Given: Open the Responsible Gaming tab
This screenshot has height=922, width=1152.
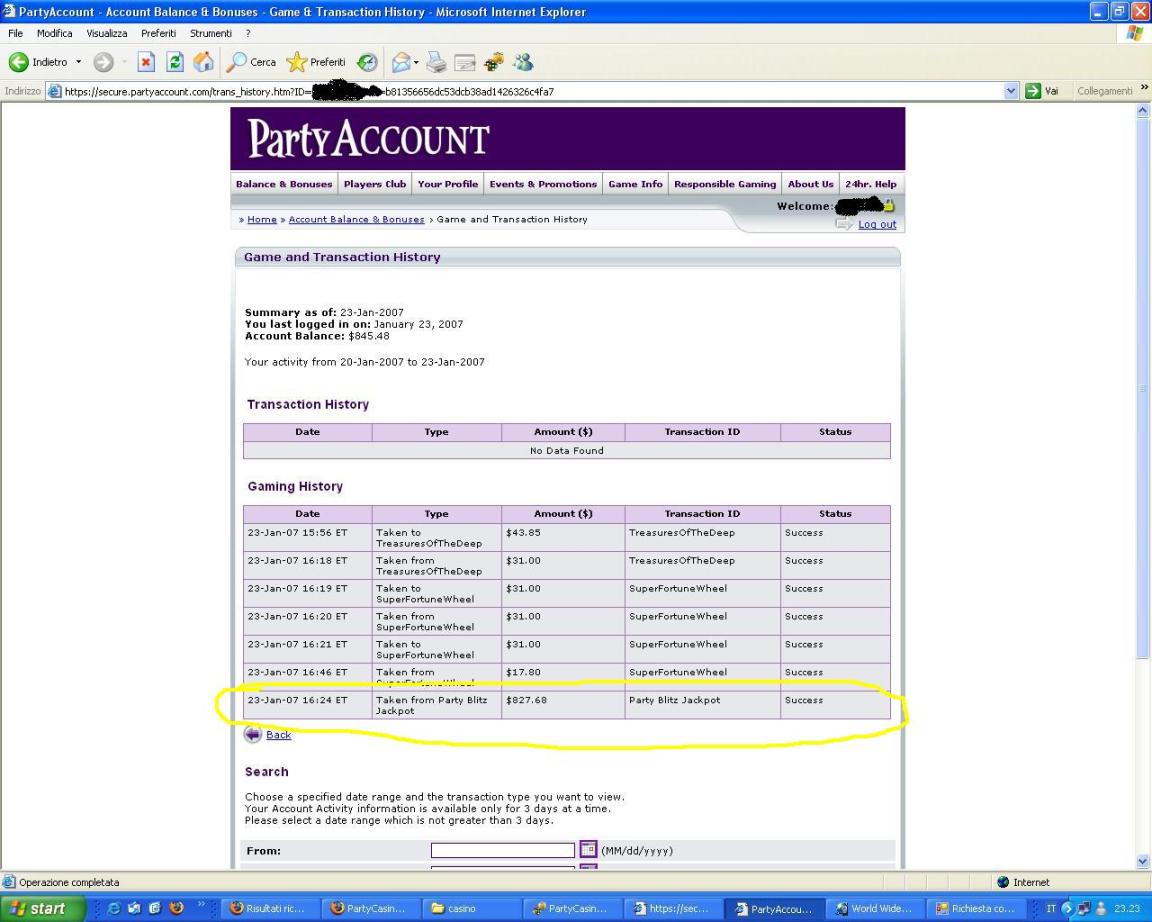Looking at the screenshot, I should pyautogui.click(x=724, y=184).
